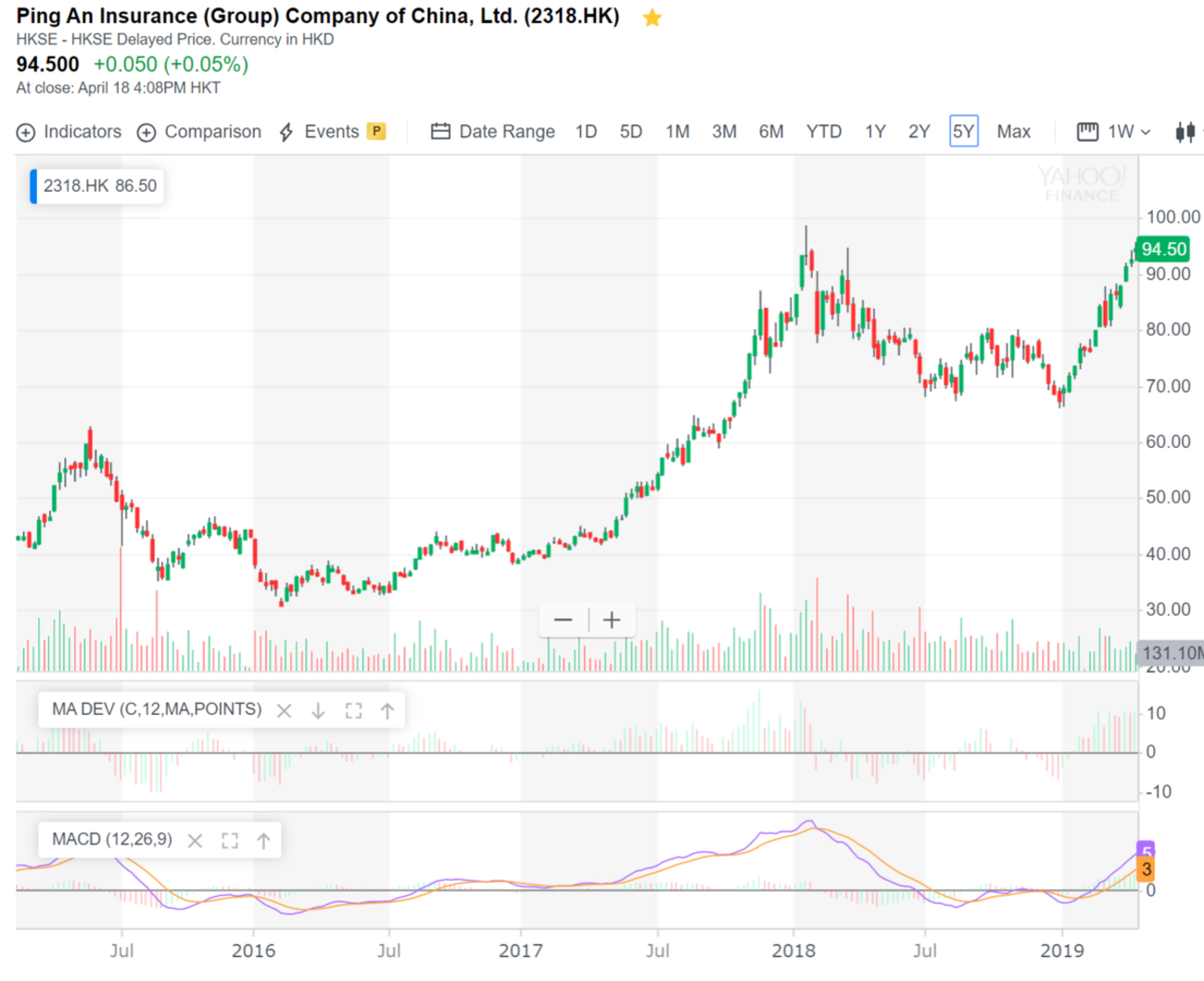Remove the MA DEV indicator panel
The image size is (1204, 981).
click(285, 711)
